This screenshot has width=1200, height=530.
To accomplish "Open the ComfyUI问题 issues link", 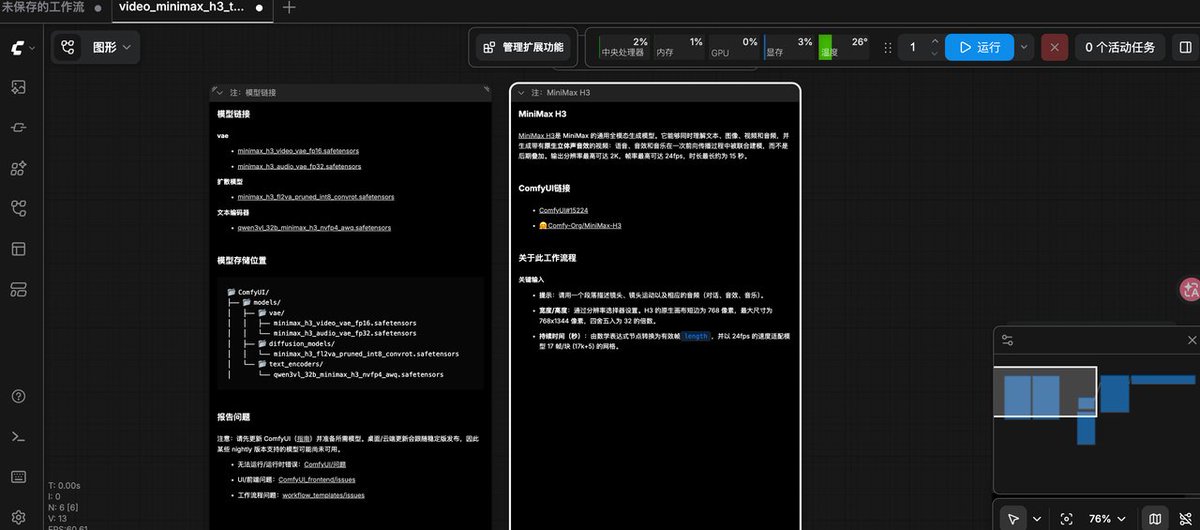I will (324, 465).
